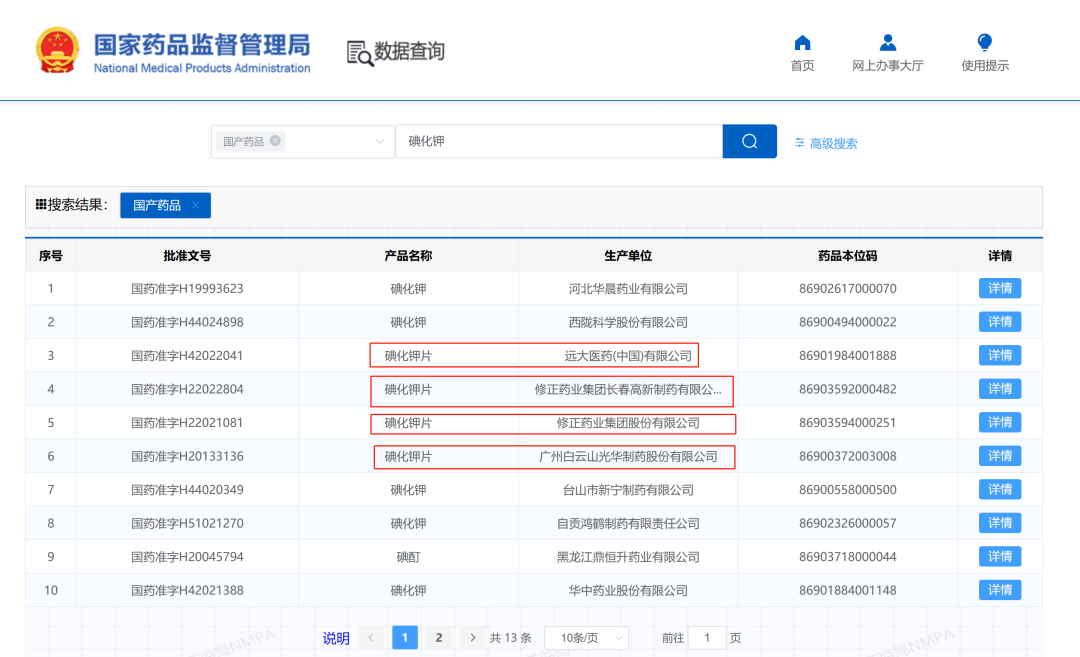Expand the drug category dropdown showing 国产药品

(380, 141)
